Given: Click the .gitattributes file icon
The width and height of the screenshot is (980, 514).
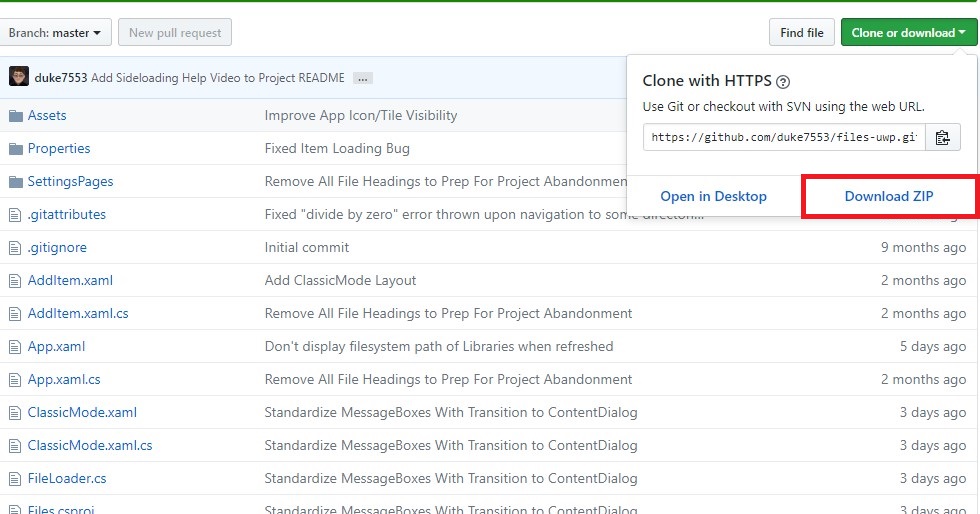Looking at the screenshot, I should [x=15, y=215].
